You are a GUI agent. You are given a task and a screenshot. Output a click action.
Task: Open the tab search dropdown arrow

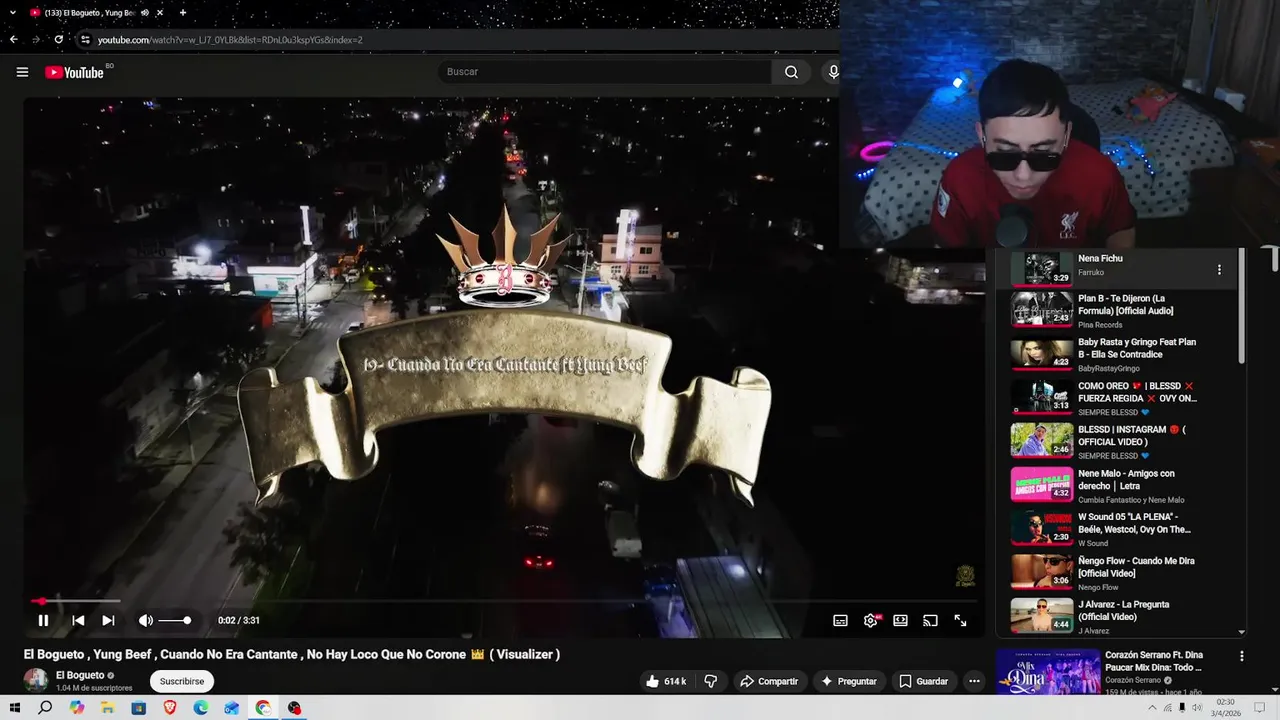(12, 12)
